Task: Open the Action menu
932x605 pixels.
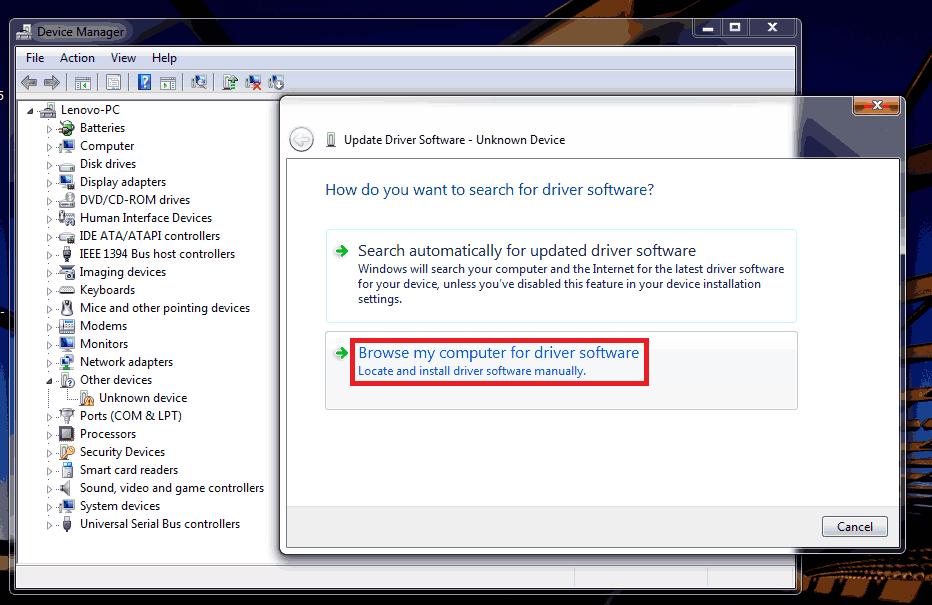Action: (x=77, y=58)
